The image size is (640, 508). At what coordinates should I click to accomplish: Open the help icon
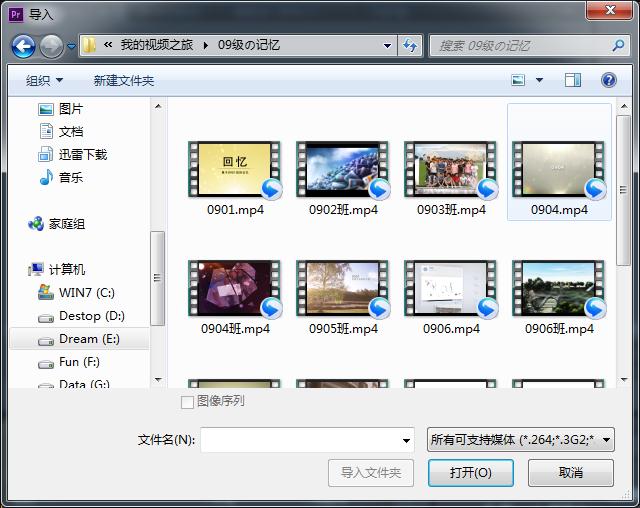(608, 80)
